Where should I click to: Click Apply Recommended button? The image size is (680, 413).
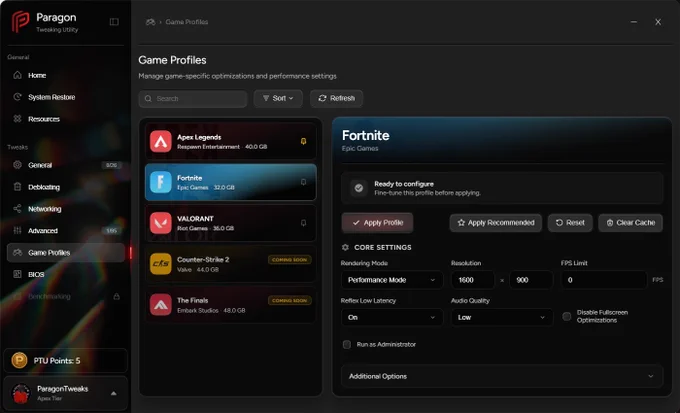point(496,223)
